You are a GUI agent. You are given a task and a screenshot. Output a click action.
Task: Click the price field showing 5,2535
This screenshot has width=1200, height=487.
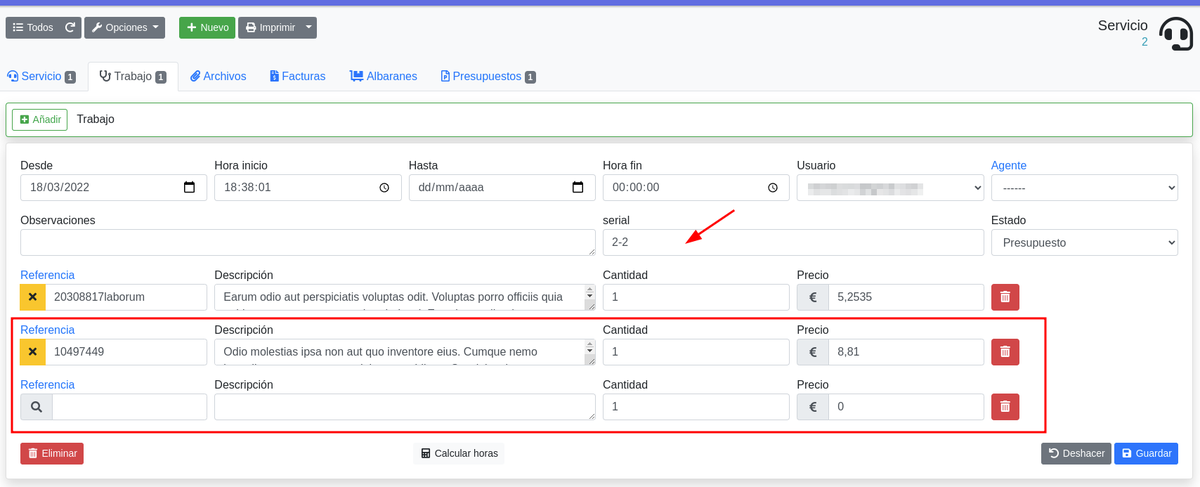point(906,297)
